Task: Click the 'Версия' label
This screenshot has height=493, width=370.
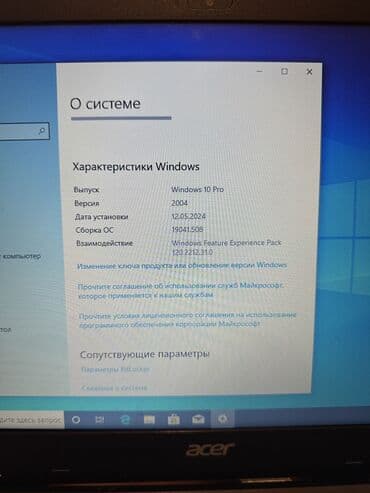Action: (87, 203)
